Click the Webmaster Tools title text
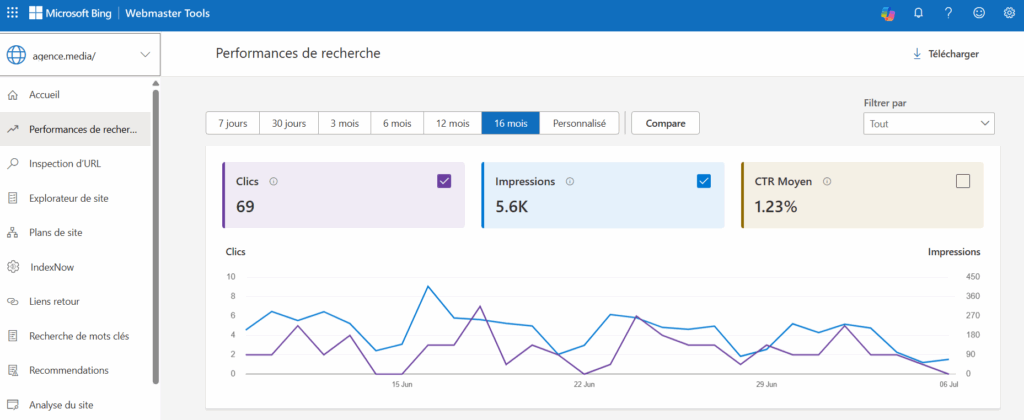This screenshot has height=420, width=1024. pos(168,13)
